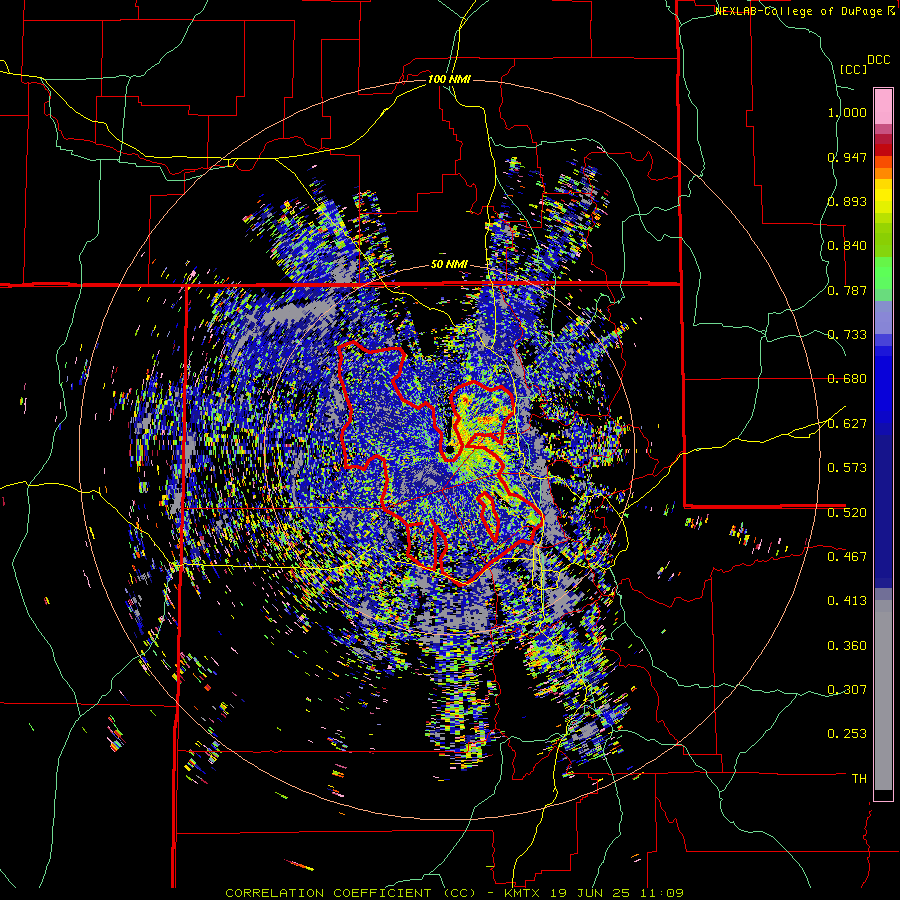Viewport: 900px width, 900px height.
Task: Click the 0.680 legend value
Action: pos(847,379)
